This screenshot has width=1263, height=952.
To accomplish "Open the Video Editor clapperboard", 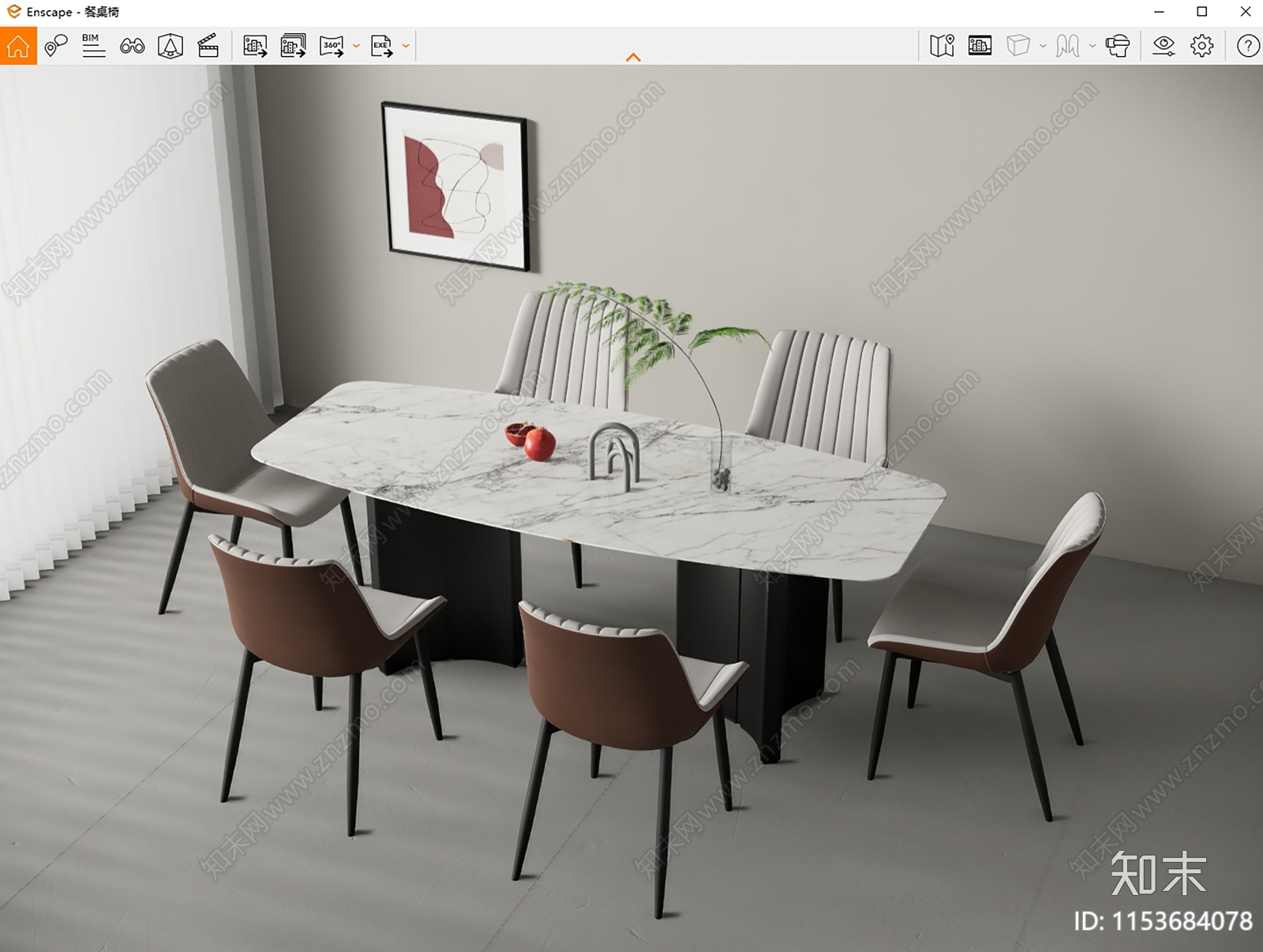I will [x=208, y=46].
